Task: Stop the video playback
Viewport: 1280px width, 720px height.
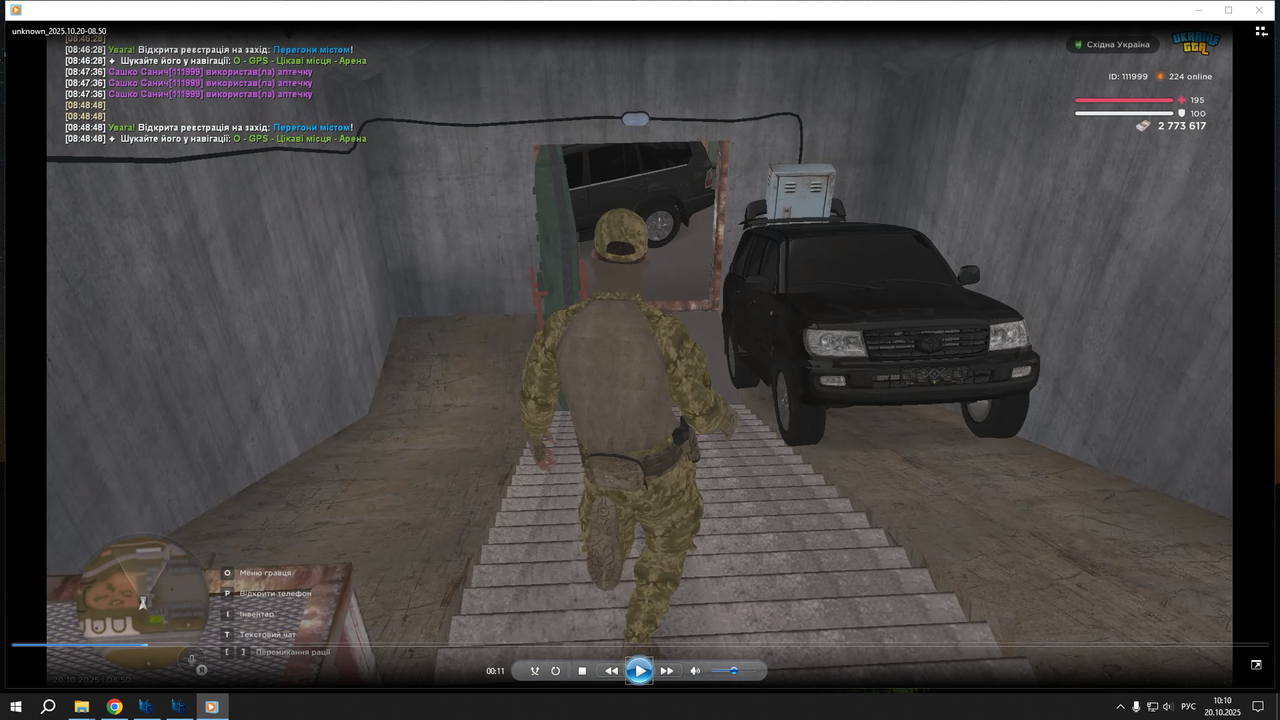Action: pos(582,671)
